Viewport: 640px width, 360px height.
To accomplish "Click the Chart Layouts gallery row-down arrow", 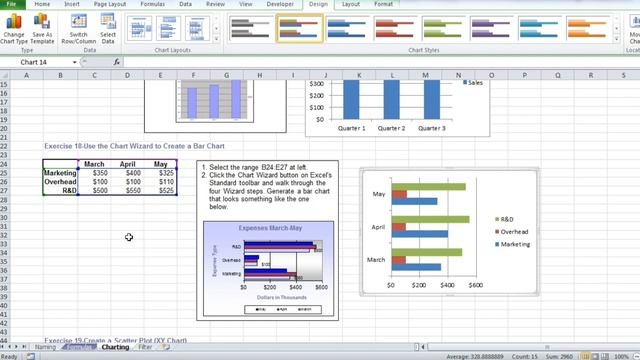I will pyautogui.click(x=216, y=29).
